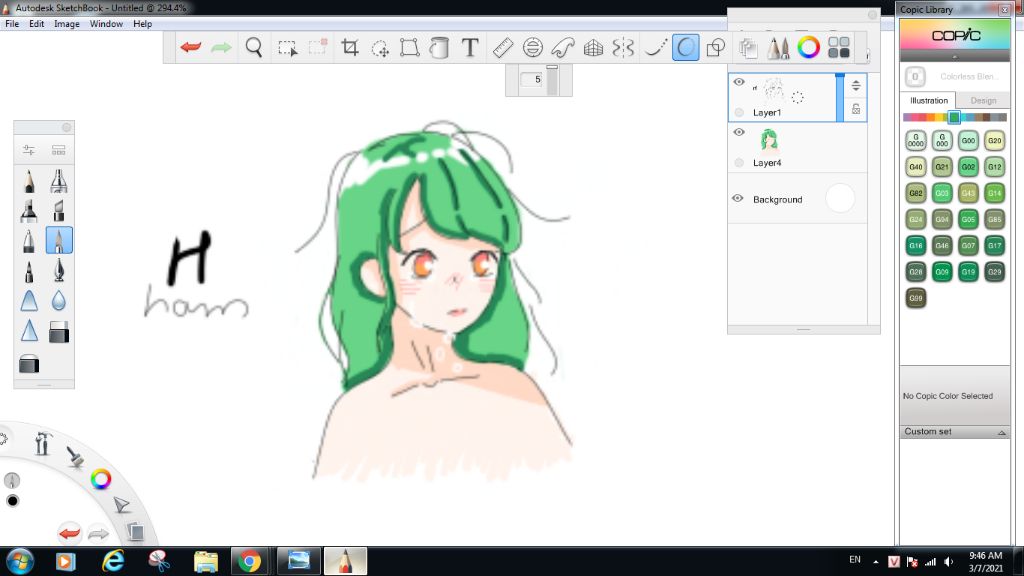Open the Image menu
The height and width of the screenshot is (576, 1024).
click(67, 24)
